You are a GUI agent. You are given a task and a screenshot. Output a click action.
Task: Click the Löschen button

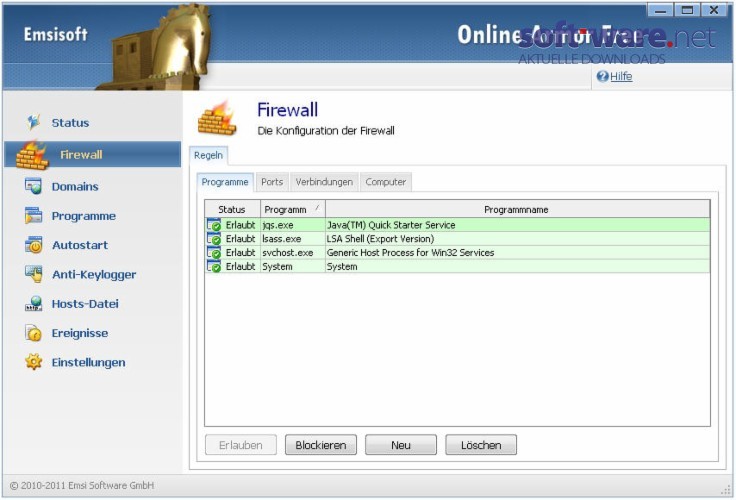(481, 445)
